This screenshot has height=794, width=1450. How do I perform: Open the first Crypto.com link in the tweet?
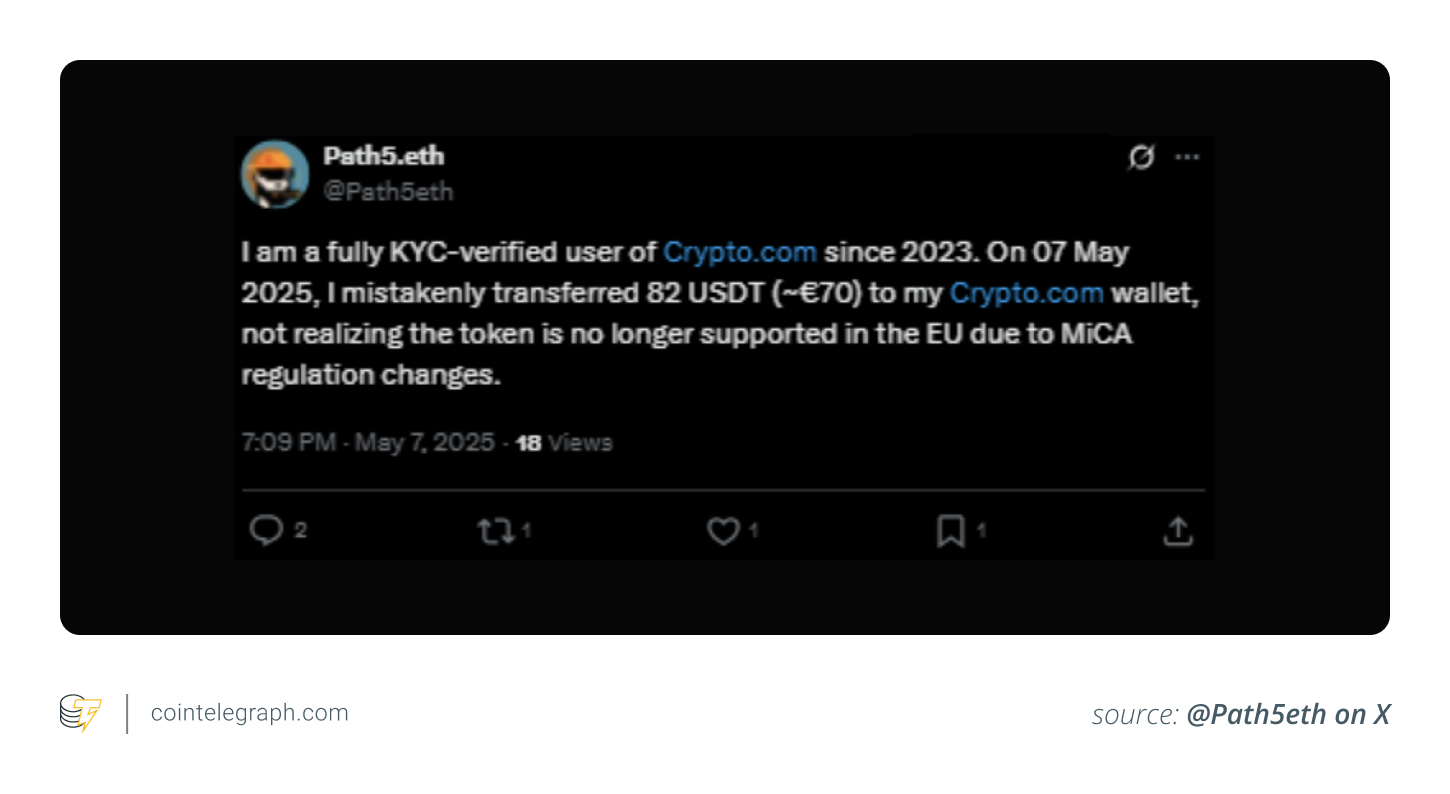point(740,252)
